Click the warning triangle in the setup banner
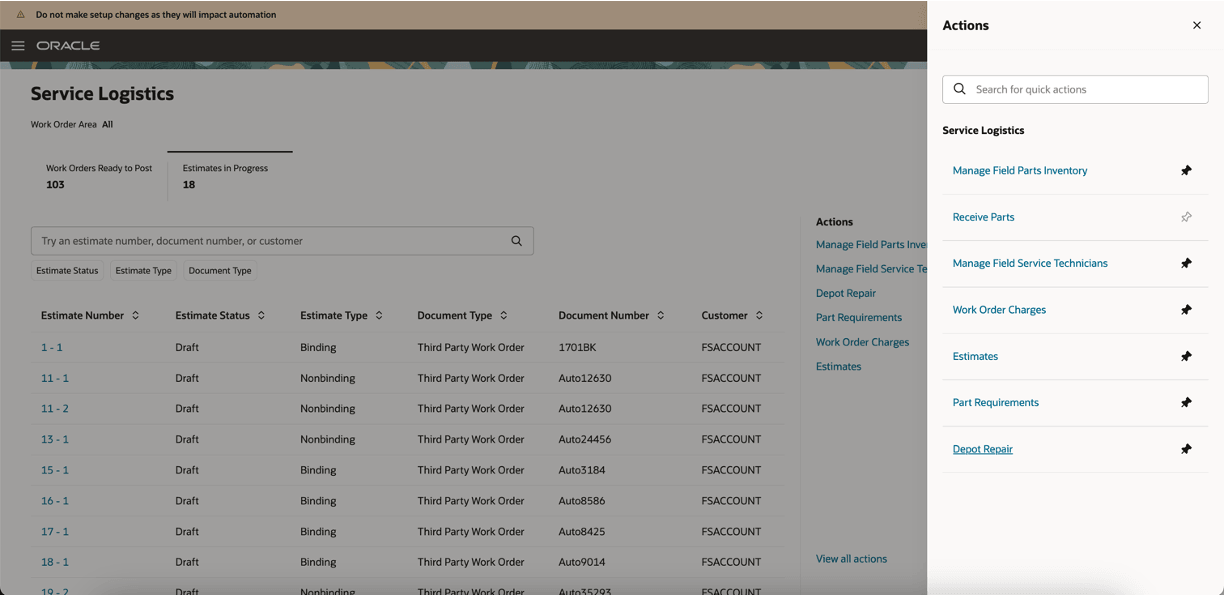 (x=23, y=16)
